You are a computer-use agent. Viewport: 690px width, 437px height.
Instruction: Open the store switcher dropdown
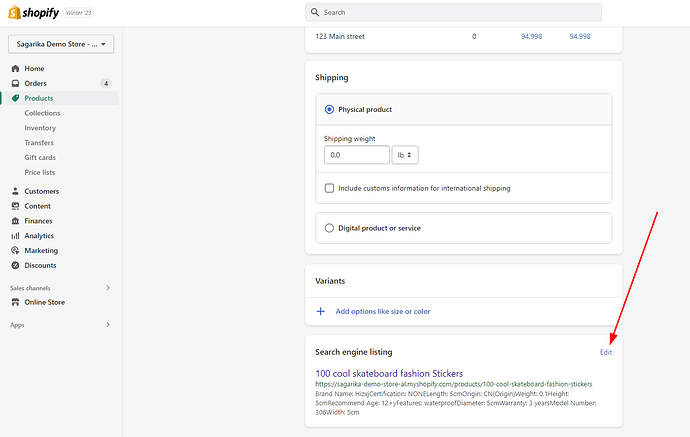coord(62,44)
